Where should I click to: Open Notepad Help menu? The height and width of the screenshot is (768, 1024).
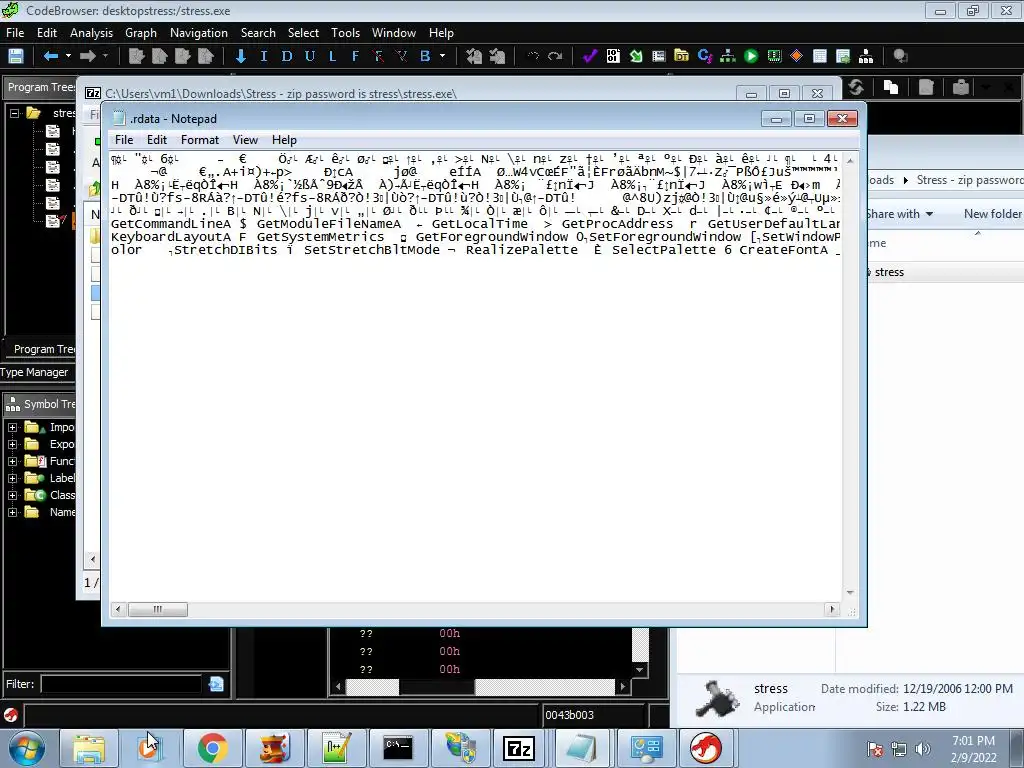284,140
